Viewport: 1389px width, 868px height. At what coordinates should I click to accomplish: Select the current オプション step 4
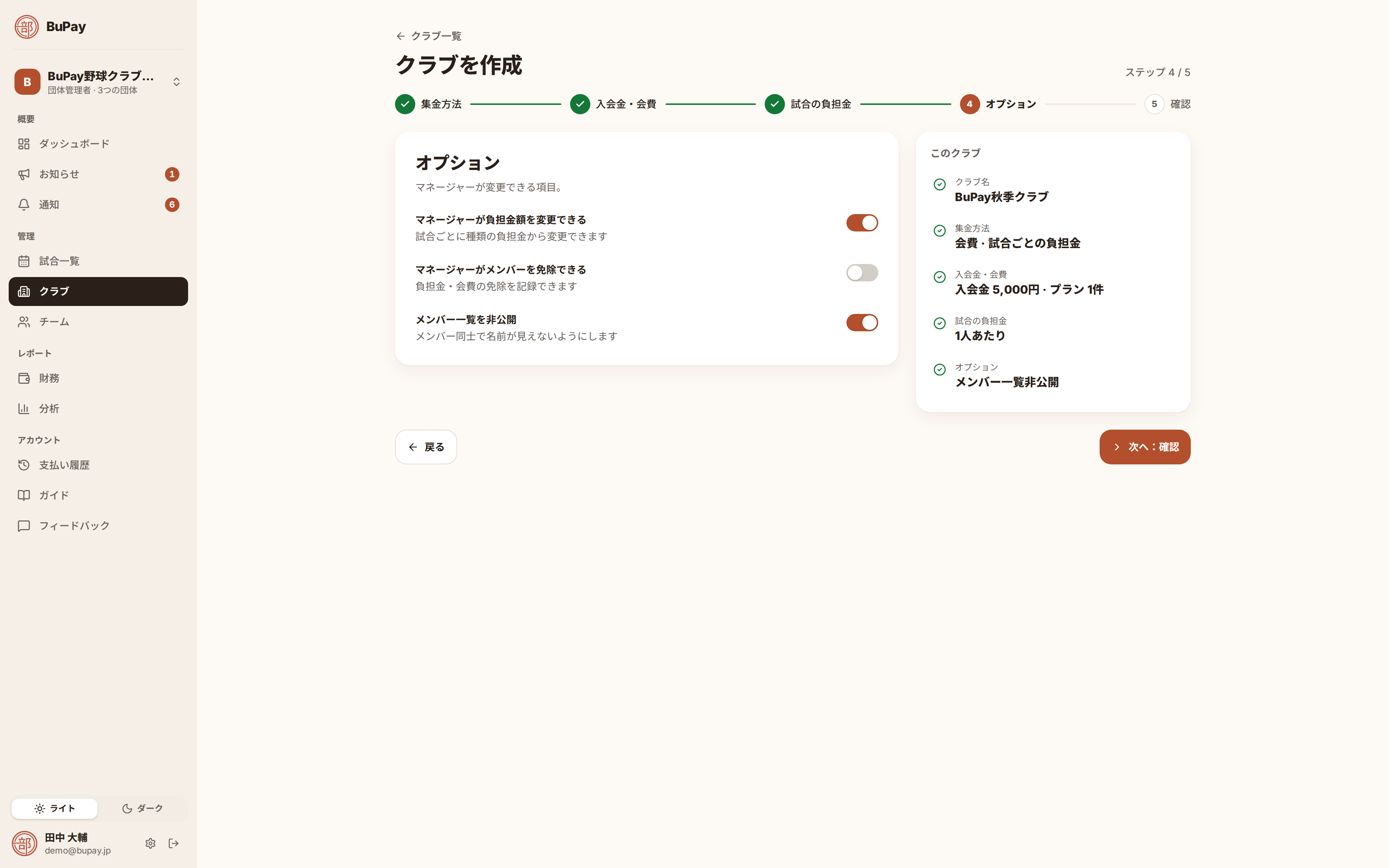(x=998, y=104)
